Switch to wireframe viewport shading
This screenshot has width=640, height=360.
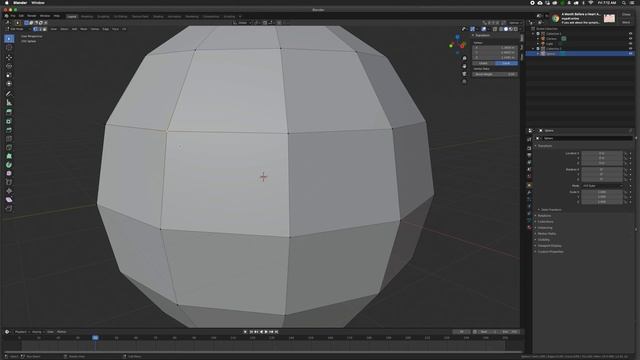[x=501, y=29]
